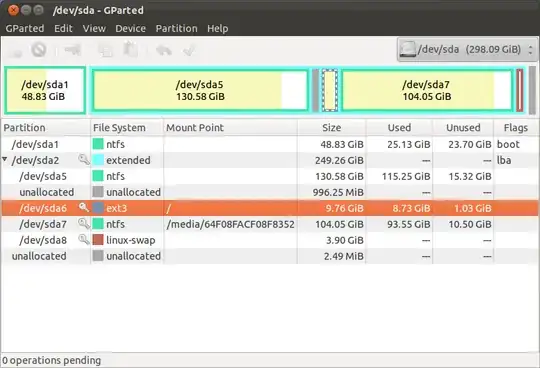Open the View menu
This screenshot has height=368, width=540.
(x=94, y=28)
